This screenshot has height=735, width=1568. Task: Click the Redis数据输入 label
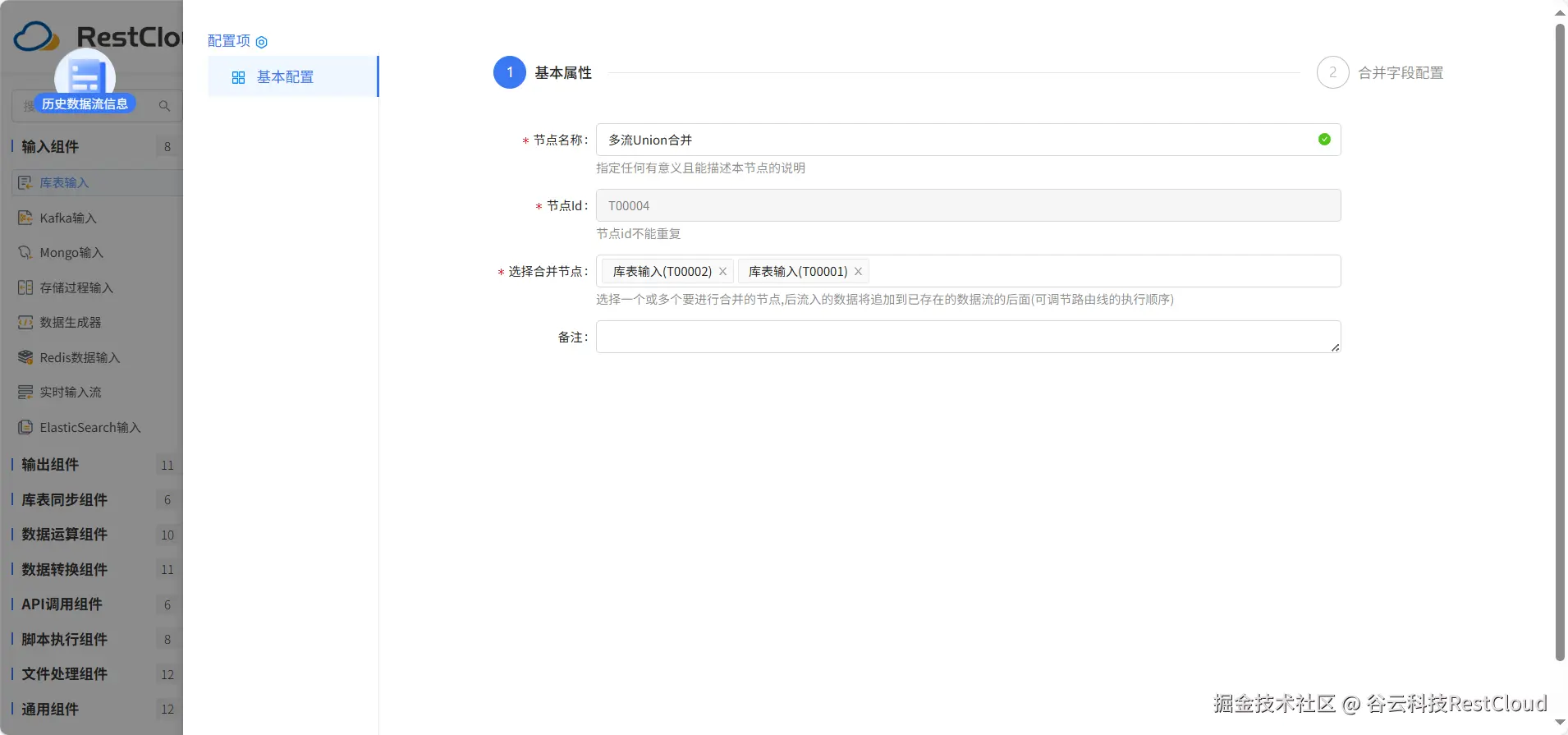tap(80, 357)
